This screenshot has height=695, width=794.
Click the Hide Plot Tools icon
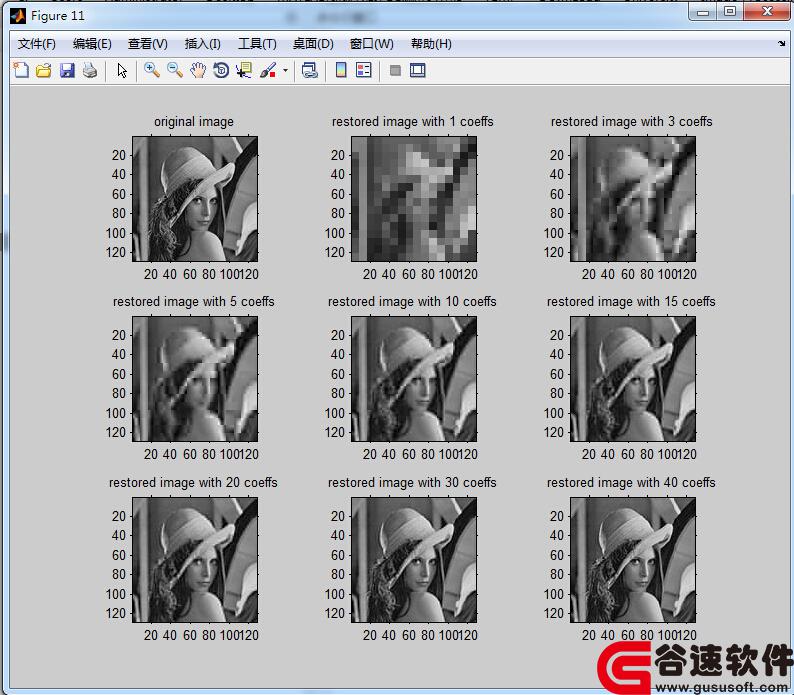pyautogui.click(x=395, y=70)
